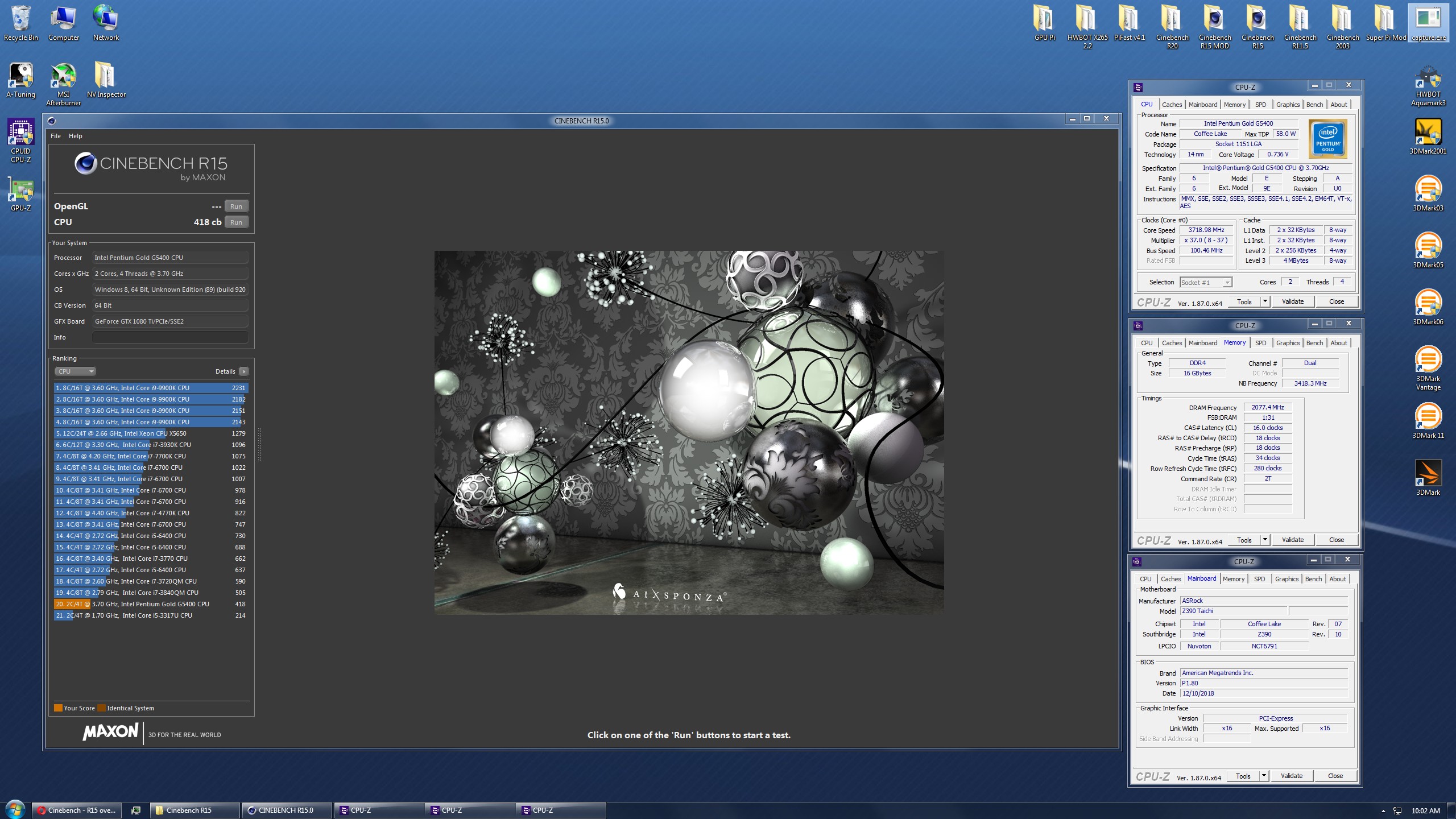Open the GPU Pi folder on the desktop
1456x819 pixels.
1044,23
